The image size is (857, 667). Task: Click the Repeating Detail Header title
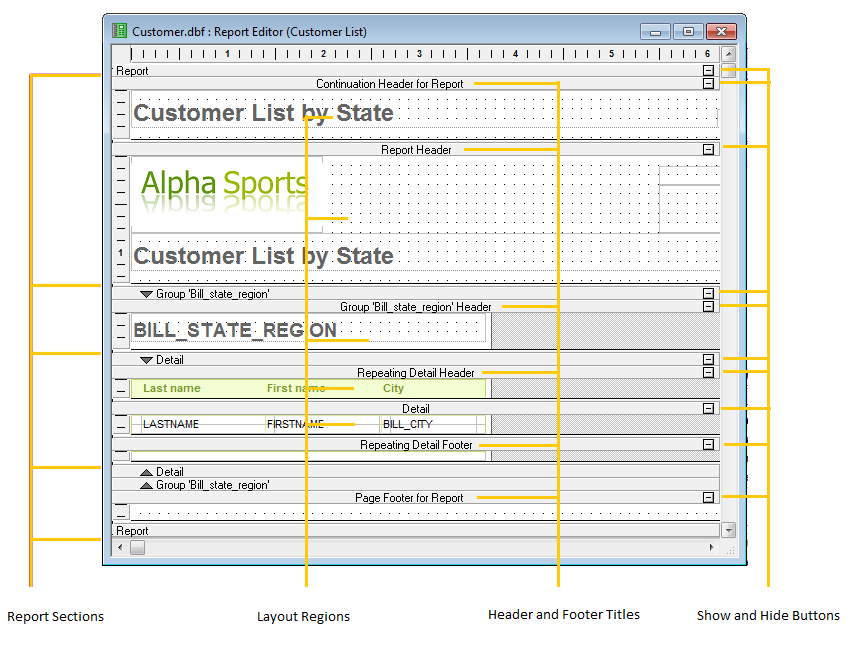415,373
